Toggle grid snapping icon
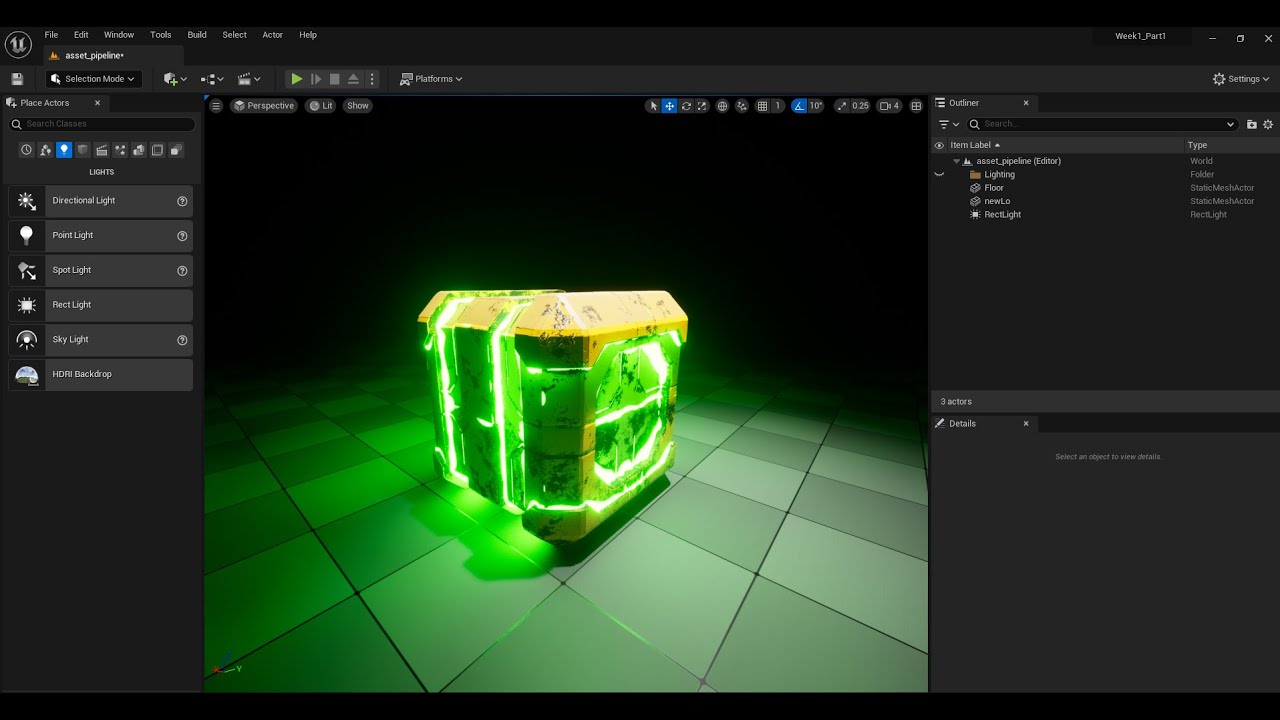Viewport: 1280px width, 720px height. pyautogui.click(x=762, y=106)
